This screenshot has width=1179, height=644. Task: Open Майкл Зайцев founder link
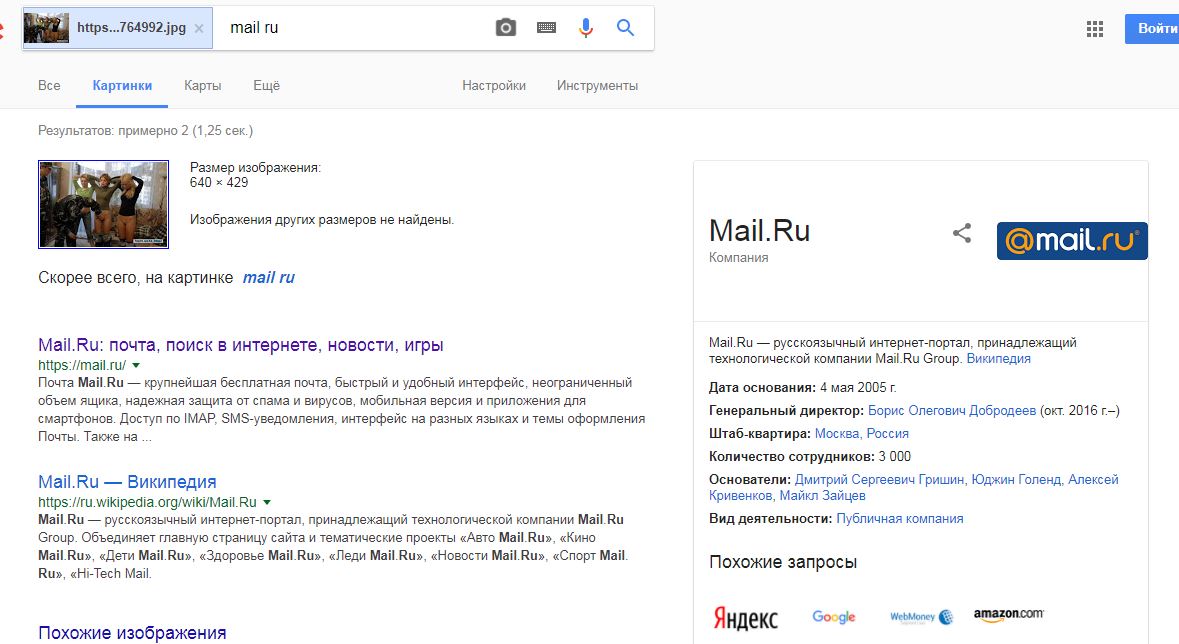pos(822,496)
